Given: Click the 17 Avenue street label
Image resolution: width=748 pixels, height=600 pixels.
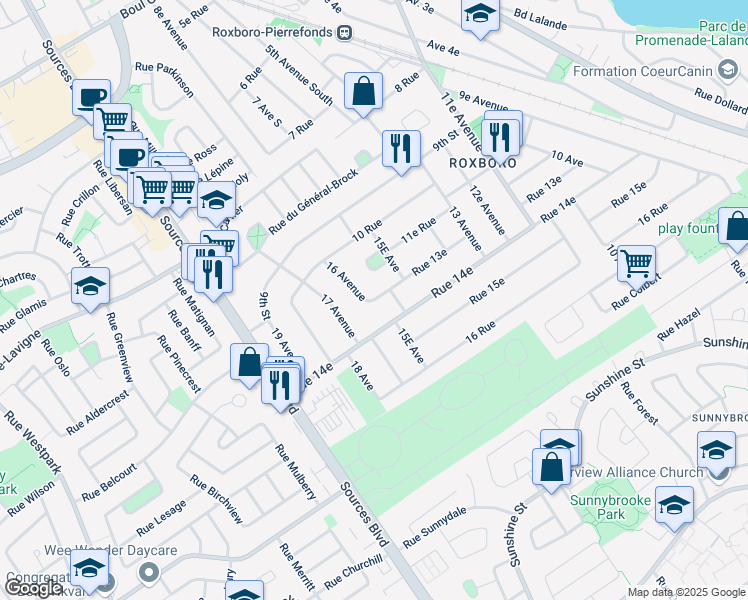Looking at the screenshot, I should click(338, 316).
